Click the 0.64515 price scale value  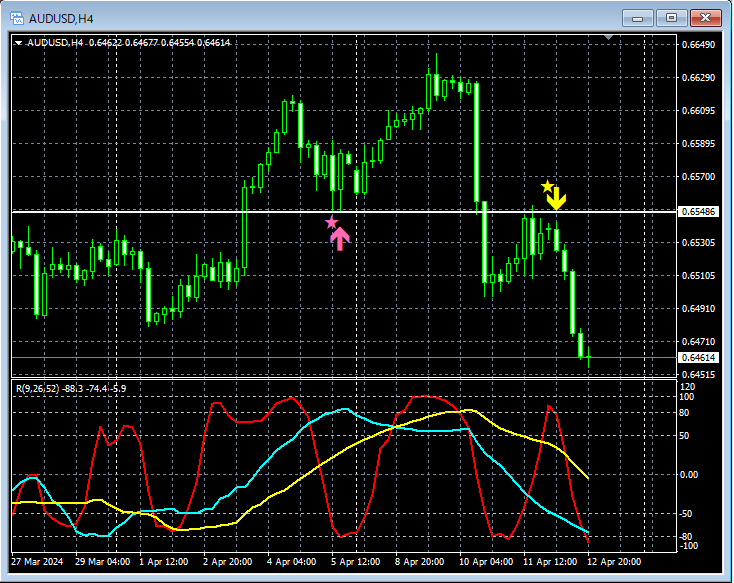click(x=698, y=375)
